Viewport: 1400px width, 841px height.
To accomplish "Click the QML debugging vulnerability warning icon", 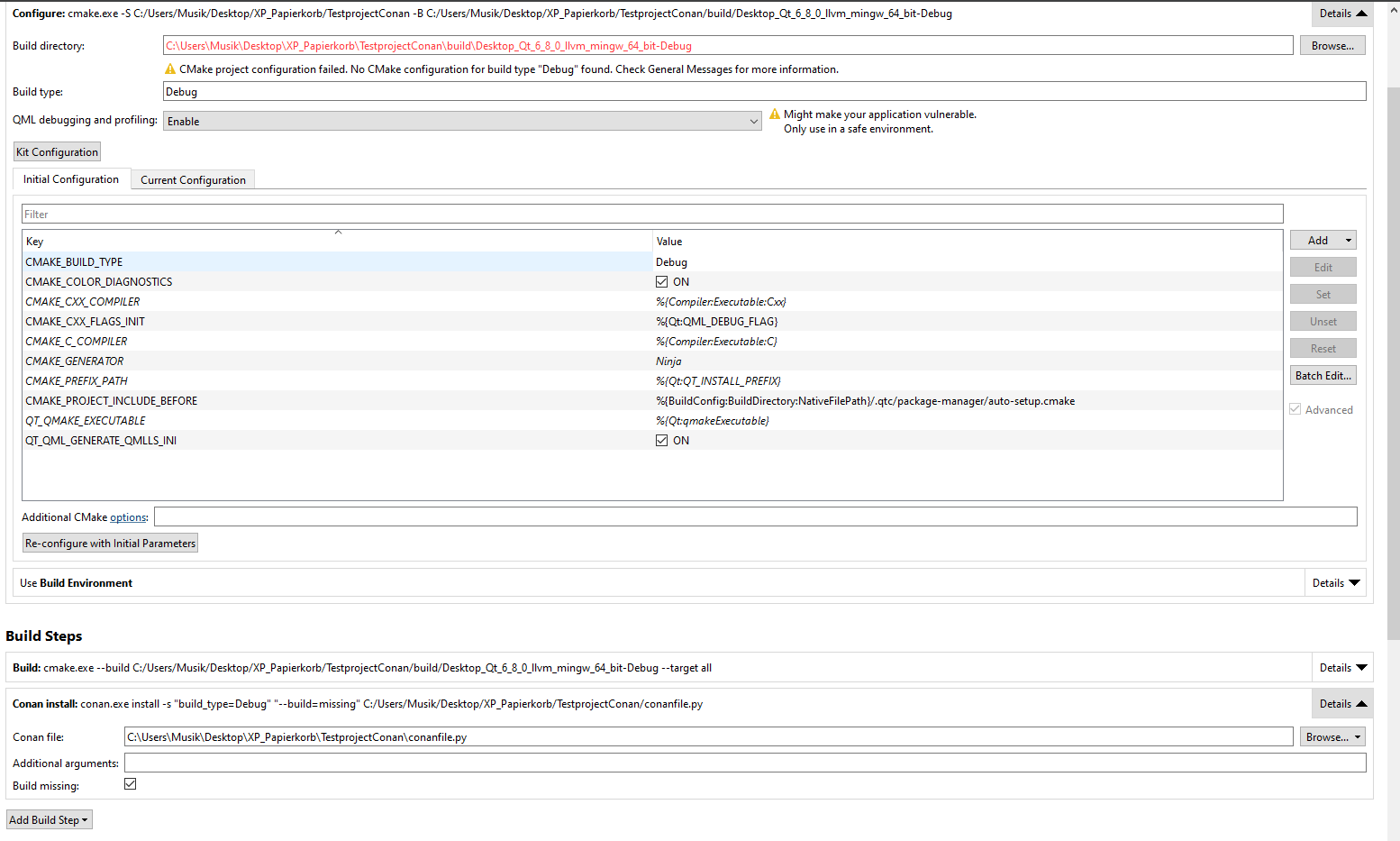I will tap(774, 114).
